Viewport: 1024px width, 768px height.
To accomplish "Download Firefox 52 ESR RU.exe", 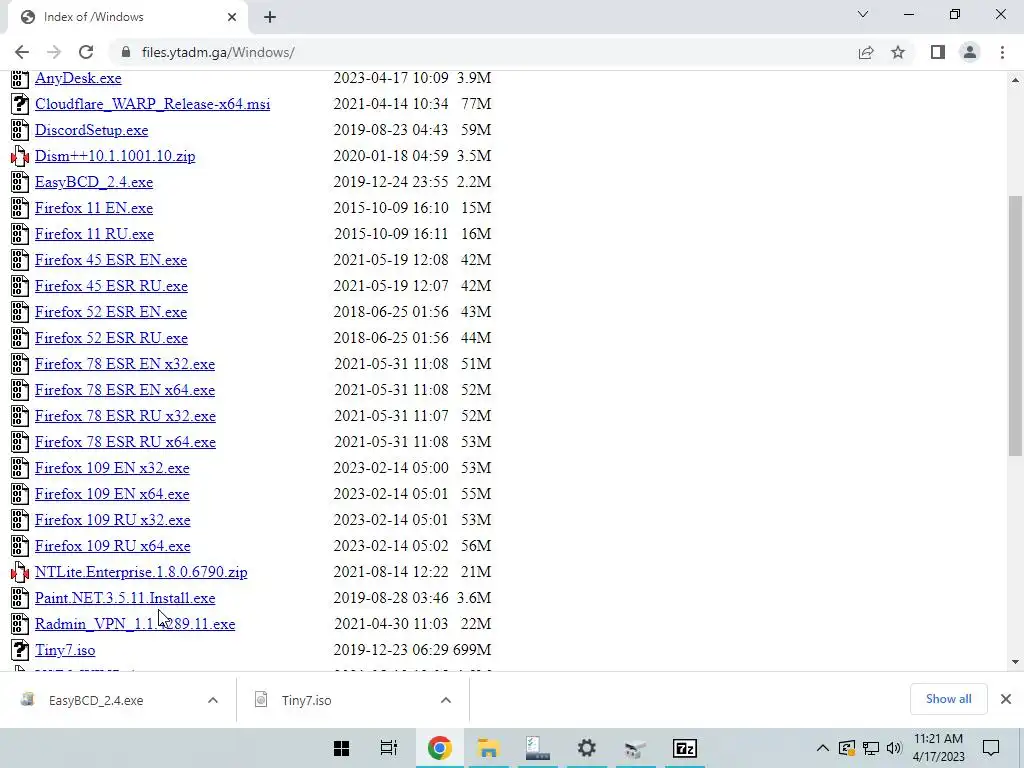I will coord(111,338).
